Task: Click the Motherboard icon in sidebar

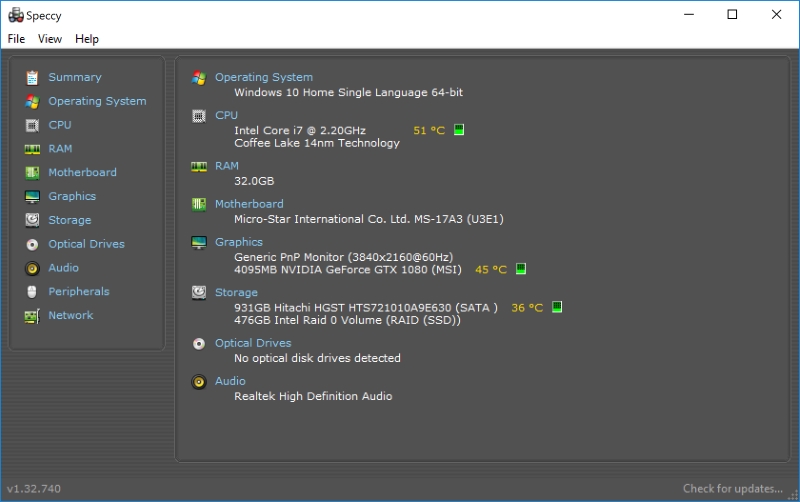Action: pos(32,173)
